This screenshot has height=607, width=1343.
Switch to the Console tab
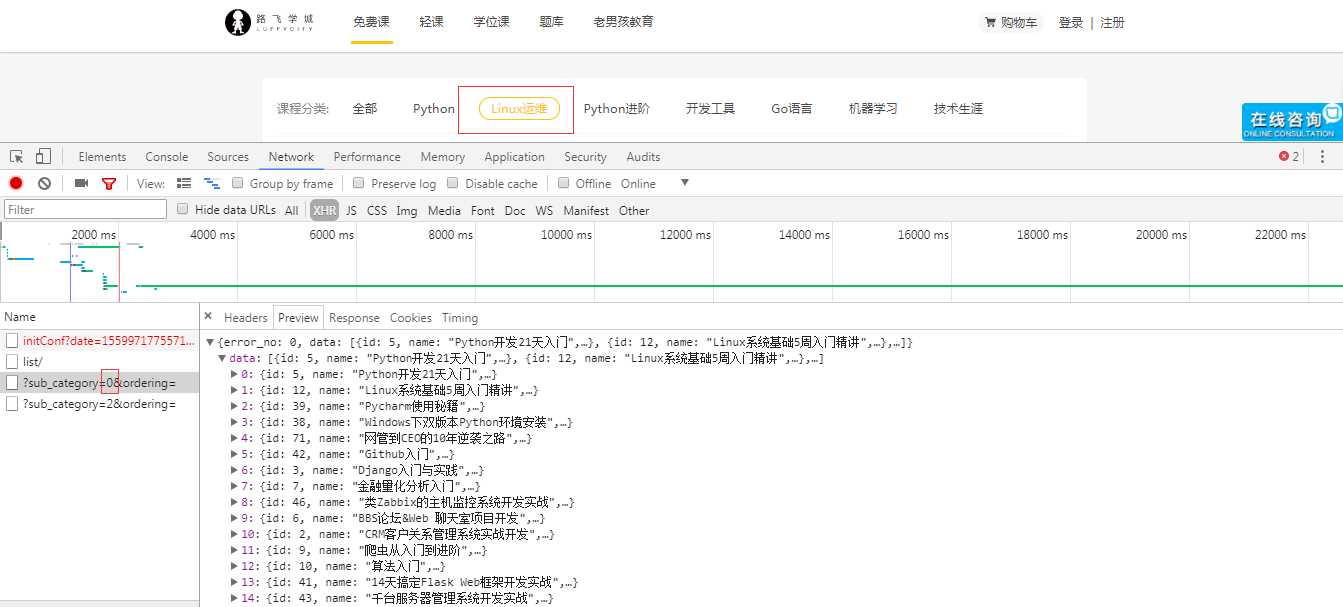point(166,157)
